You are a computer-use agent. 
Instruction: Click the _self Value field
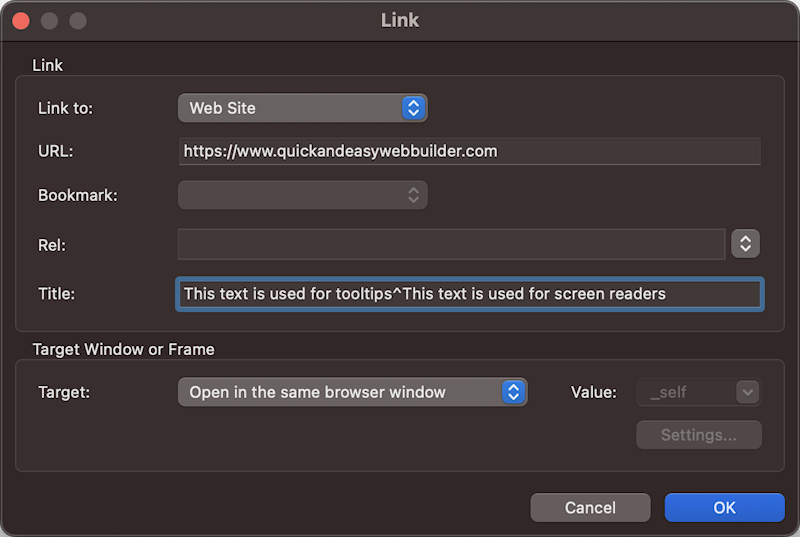686,392
